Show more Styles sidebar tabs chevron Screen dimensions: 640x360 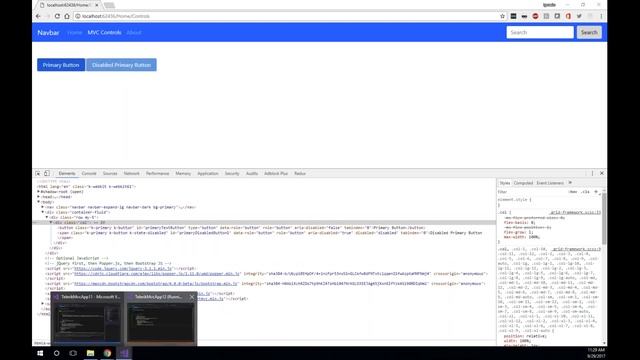point(570,183)
